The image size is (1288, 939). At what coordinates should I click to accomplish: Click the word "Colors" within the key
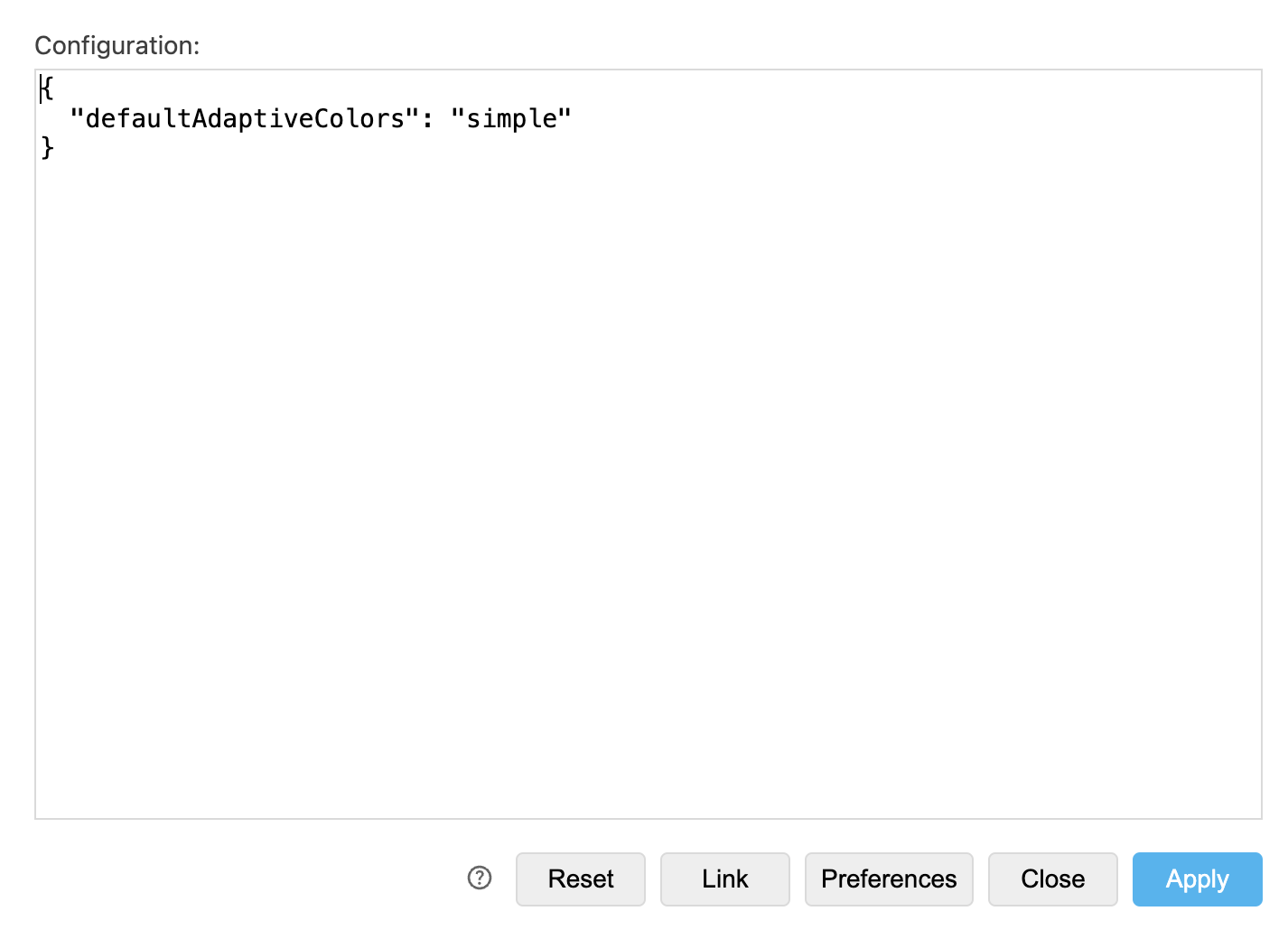tap(359, 118)
